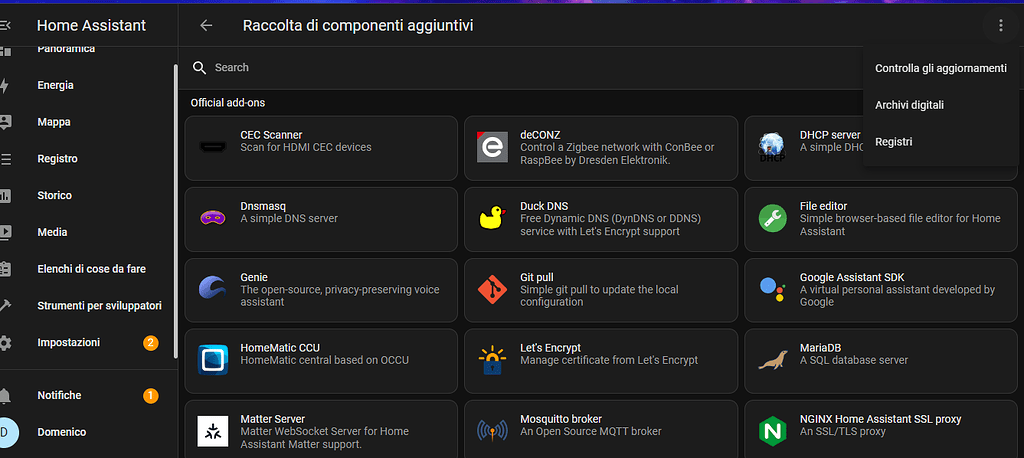The image size is (1024, 458).
Task: Open the Storico chart icon
Action: tap(5, 196)
